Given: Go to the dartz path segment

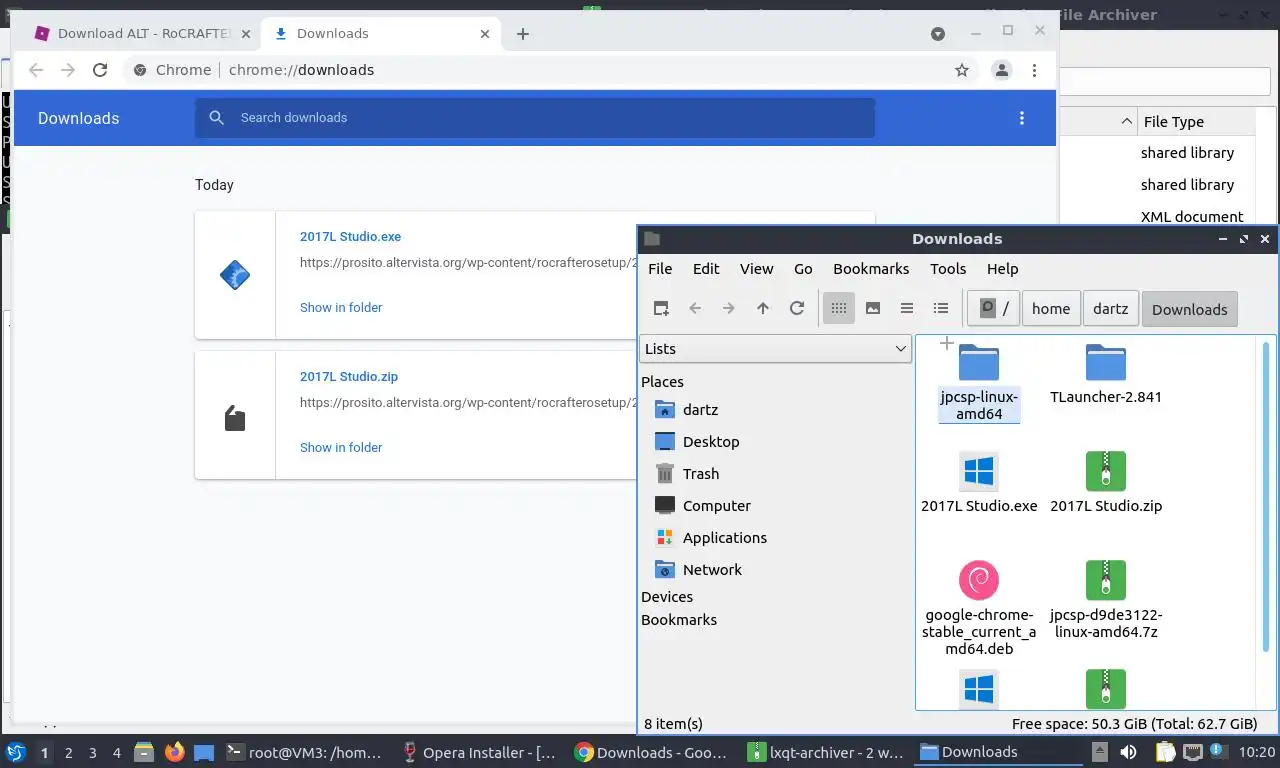Looking at the screenshot, I should tap(1110, 309).
